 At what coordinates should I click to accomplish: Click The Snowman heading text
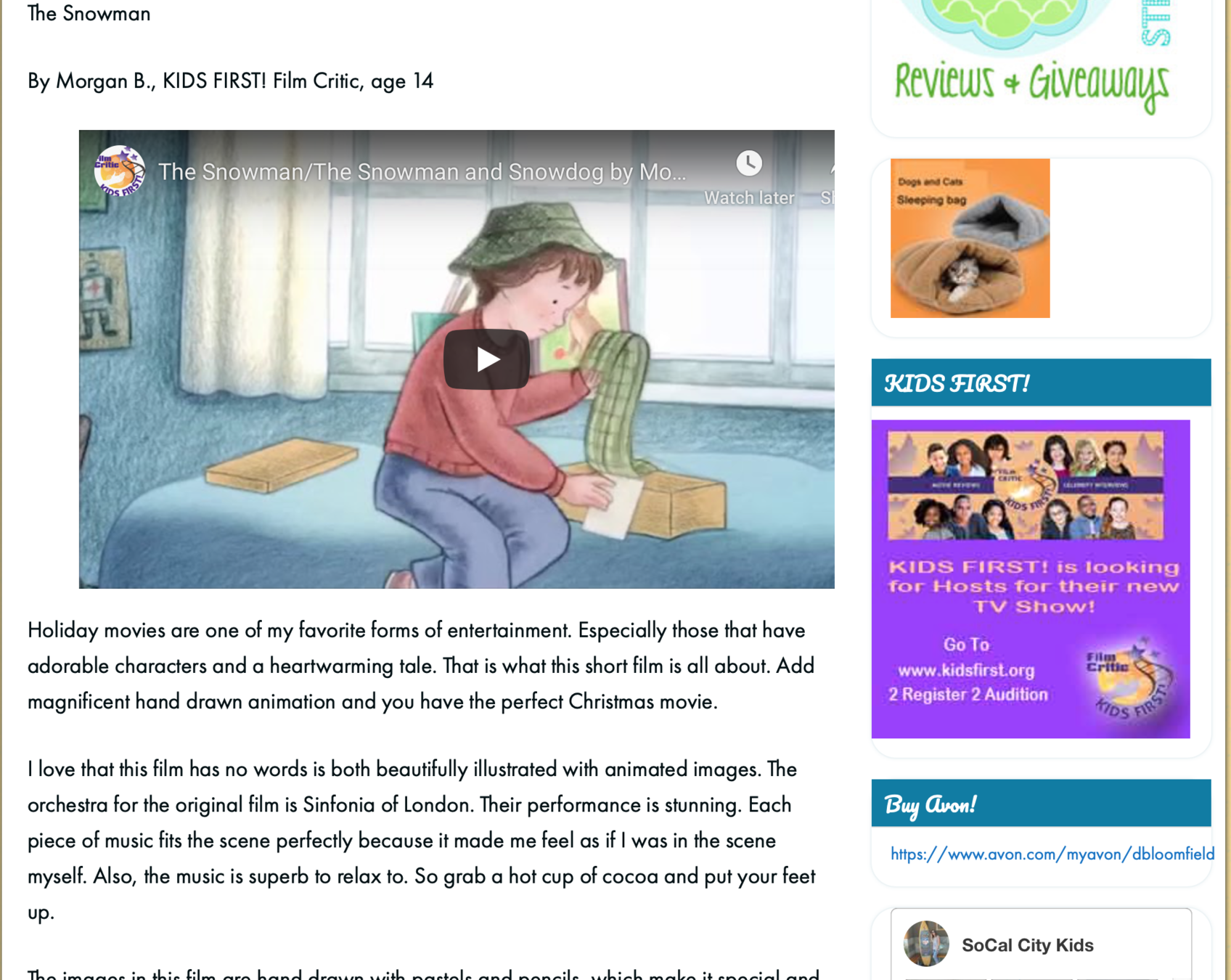89,13
